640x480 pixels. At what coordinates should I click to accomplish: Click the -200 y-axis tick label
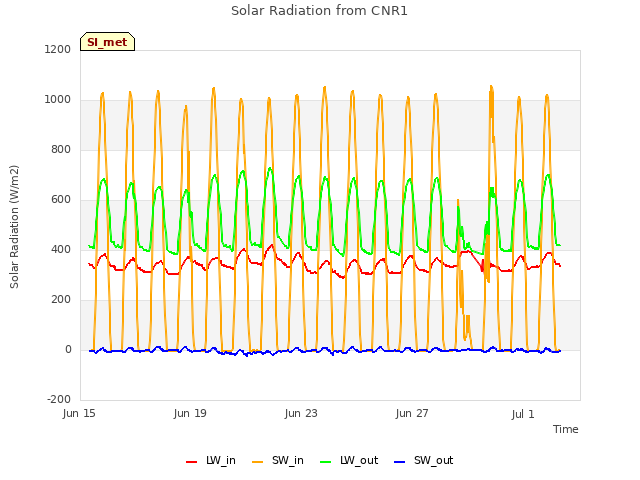(x=59, y=399)
